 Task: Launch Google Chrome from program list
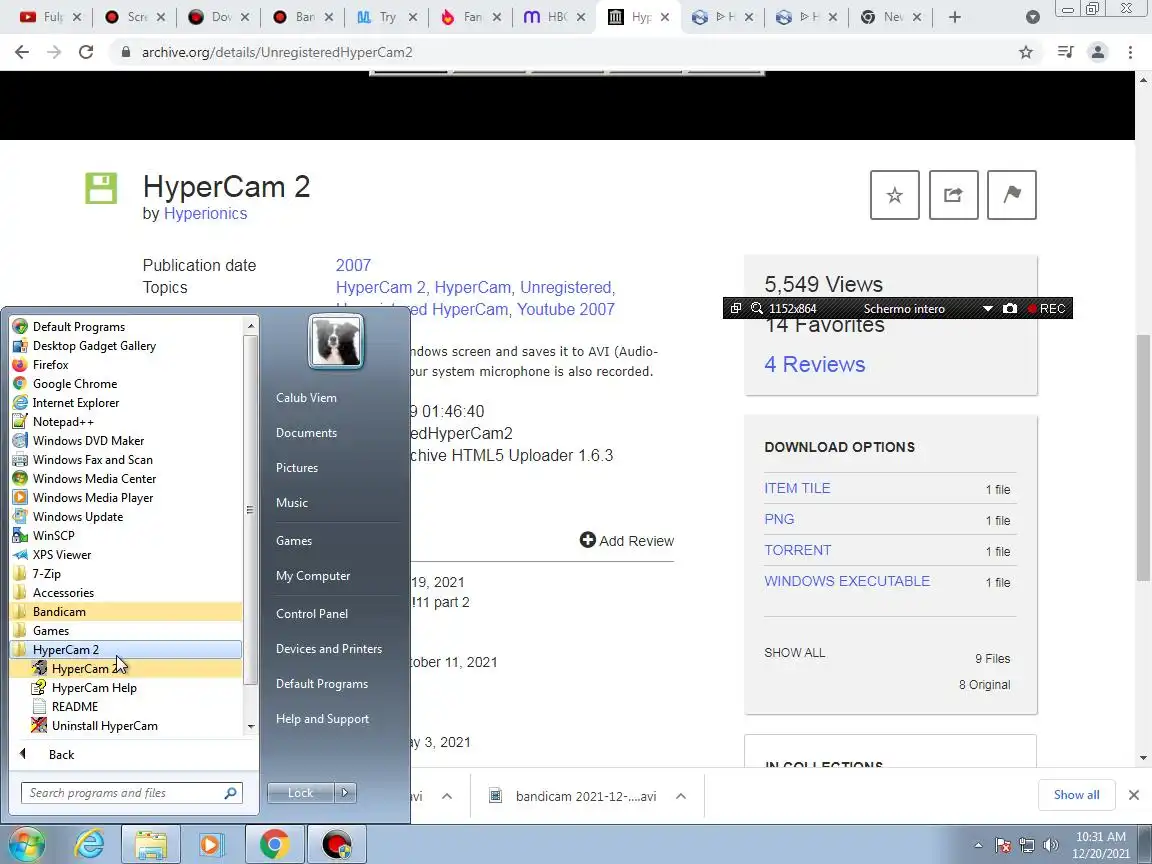click(x=74, y=384)
